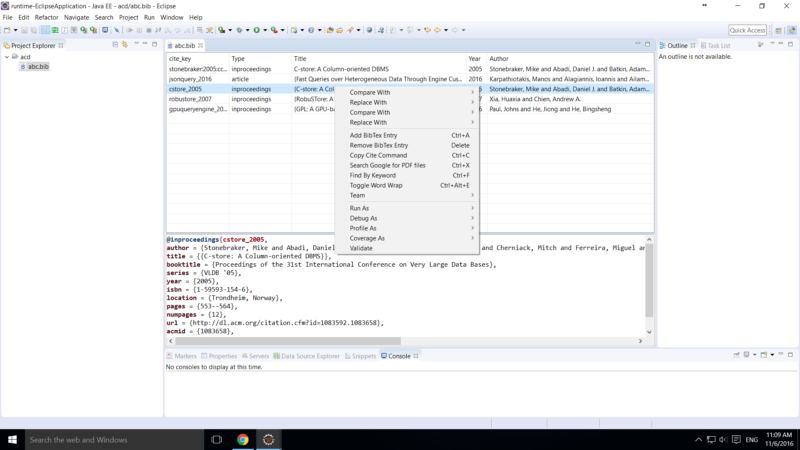Choose Validate in context menu
The width and height of the screenshot is (800, 450).
click(409, 248)
